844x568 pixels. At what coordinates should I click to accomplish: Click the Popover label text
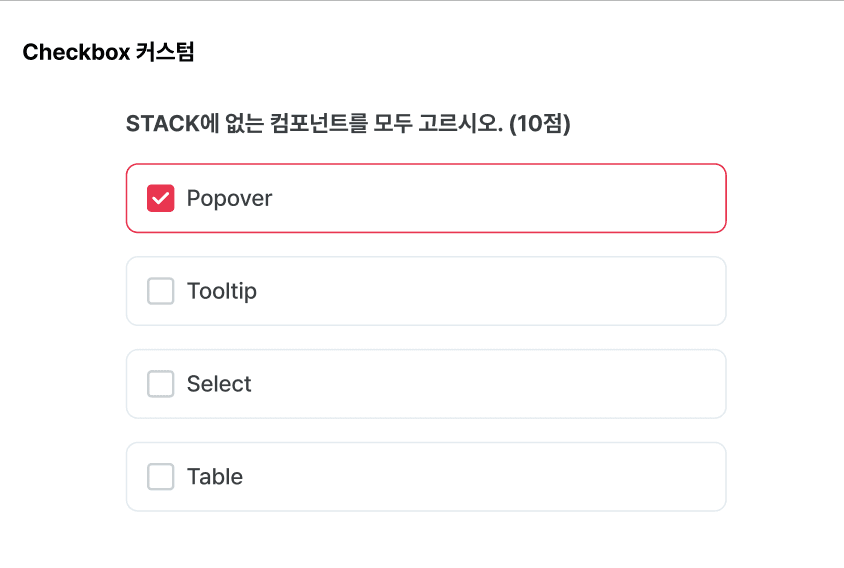pyautogui.click(x=229, y=199)
